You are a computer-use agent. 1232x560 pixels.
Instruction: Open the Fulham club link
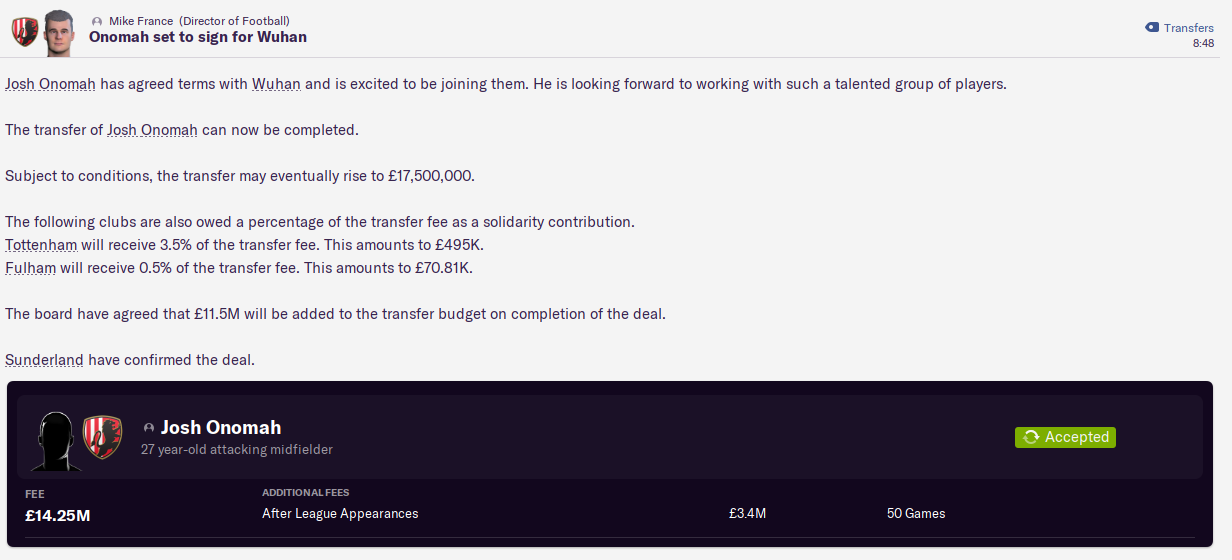point(30,268)
